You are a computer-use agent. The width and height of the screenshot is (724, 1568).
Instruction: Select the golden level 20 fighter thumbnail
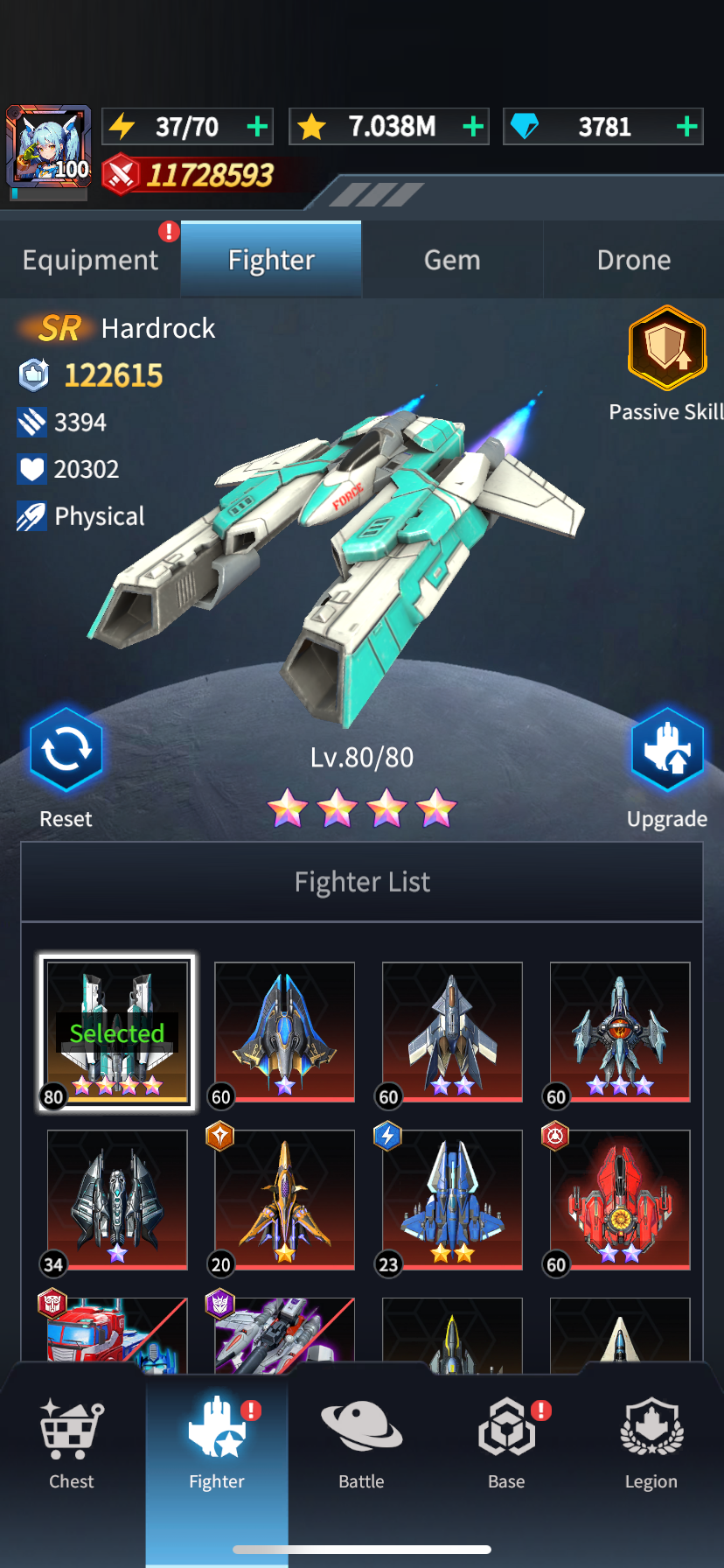[x=284, y=1200]
